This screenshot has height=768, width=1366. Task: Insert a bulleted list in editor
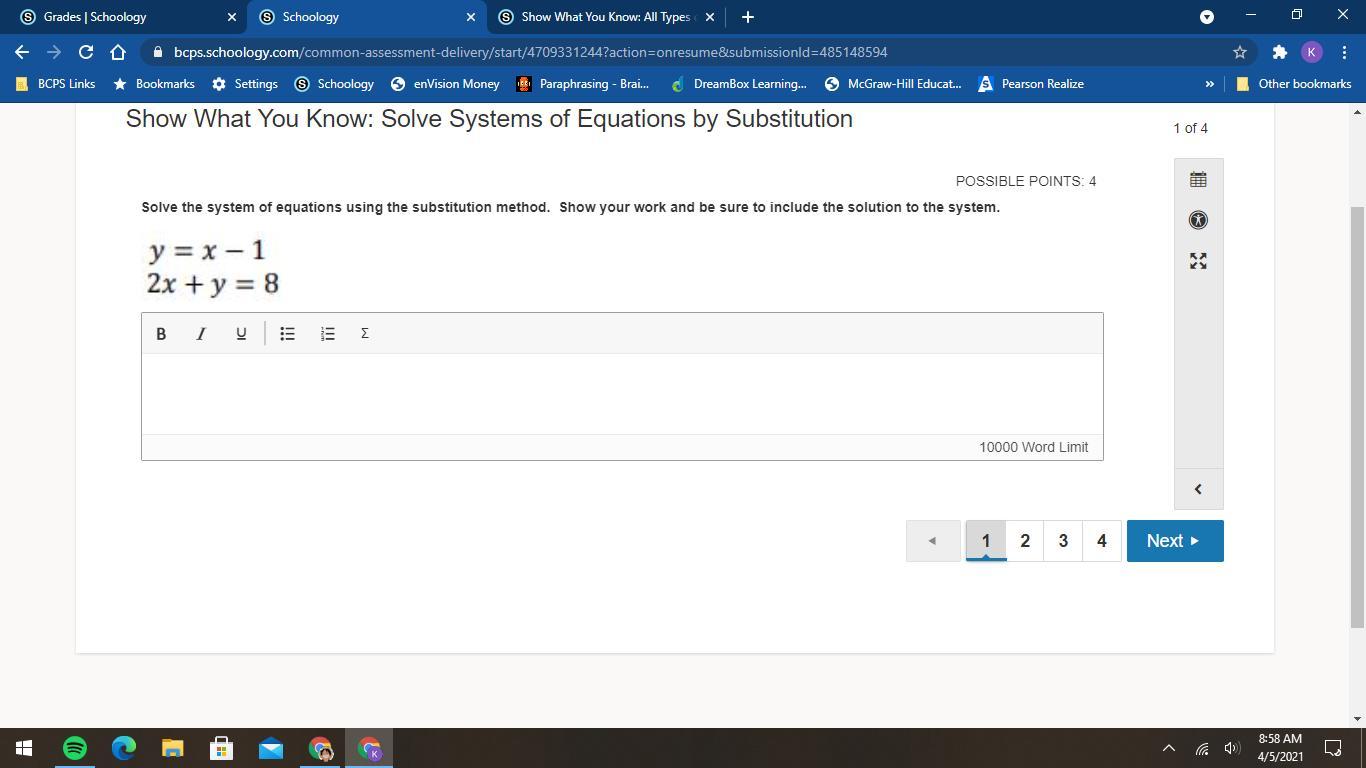pos(287,333)
